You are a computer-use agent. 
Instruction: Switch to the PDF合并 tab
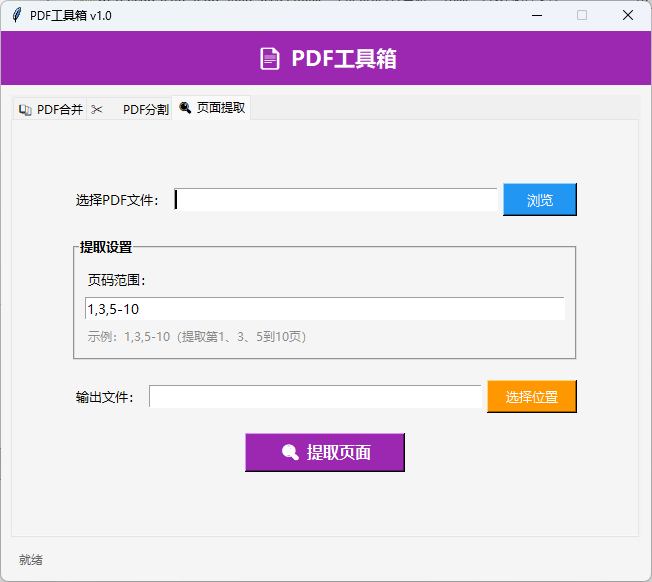pyautogui.click(x=50, y=109)
